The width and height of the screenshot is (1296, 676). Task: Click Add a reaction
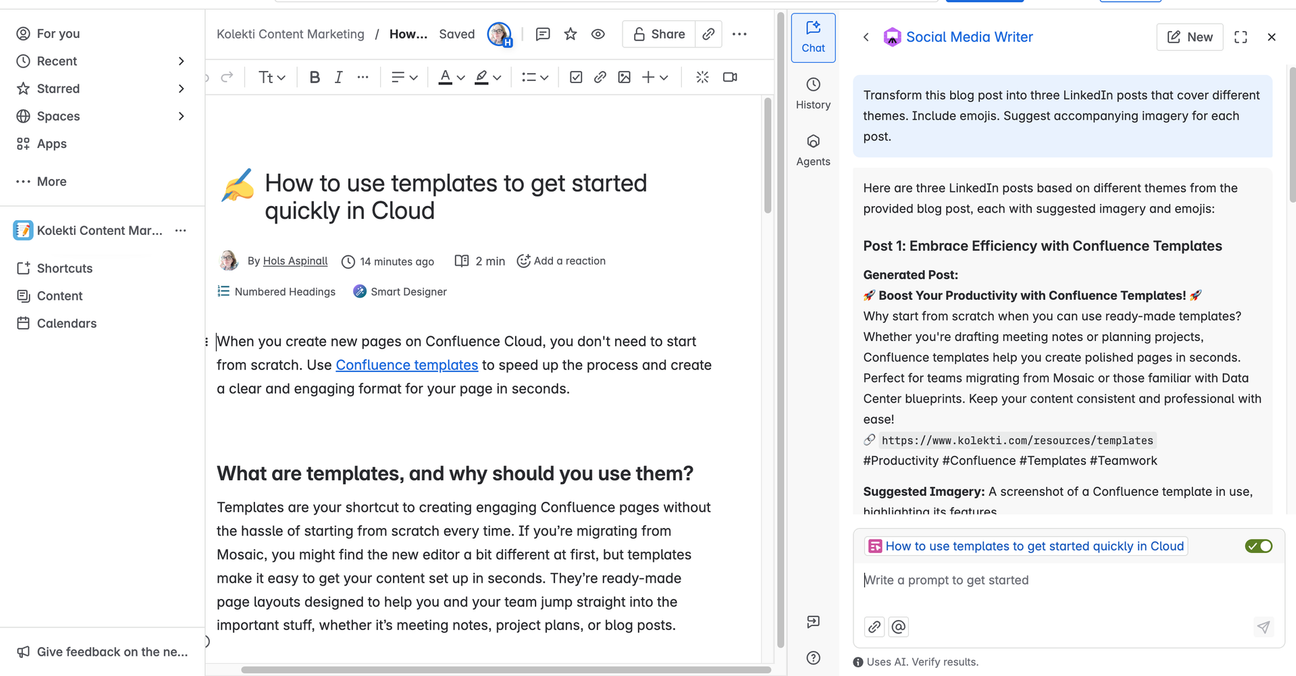pyautogui.click(x=561, y=261)
